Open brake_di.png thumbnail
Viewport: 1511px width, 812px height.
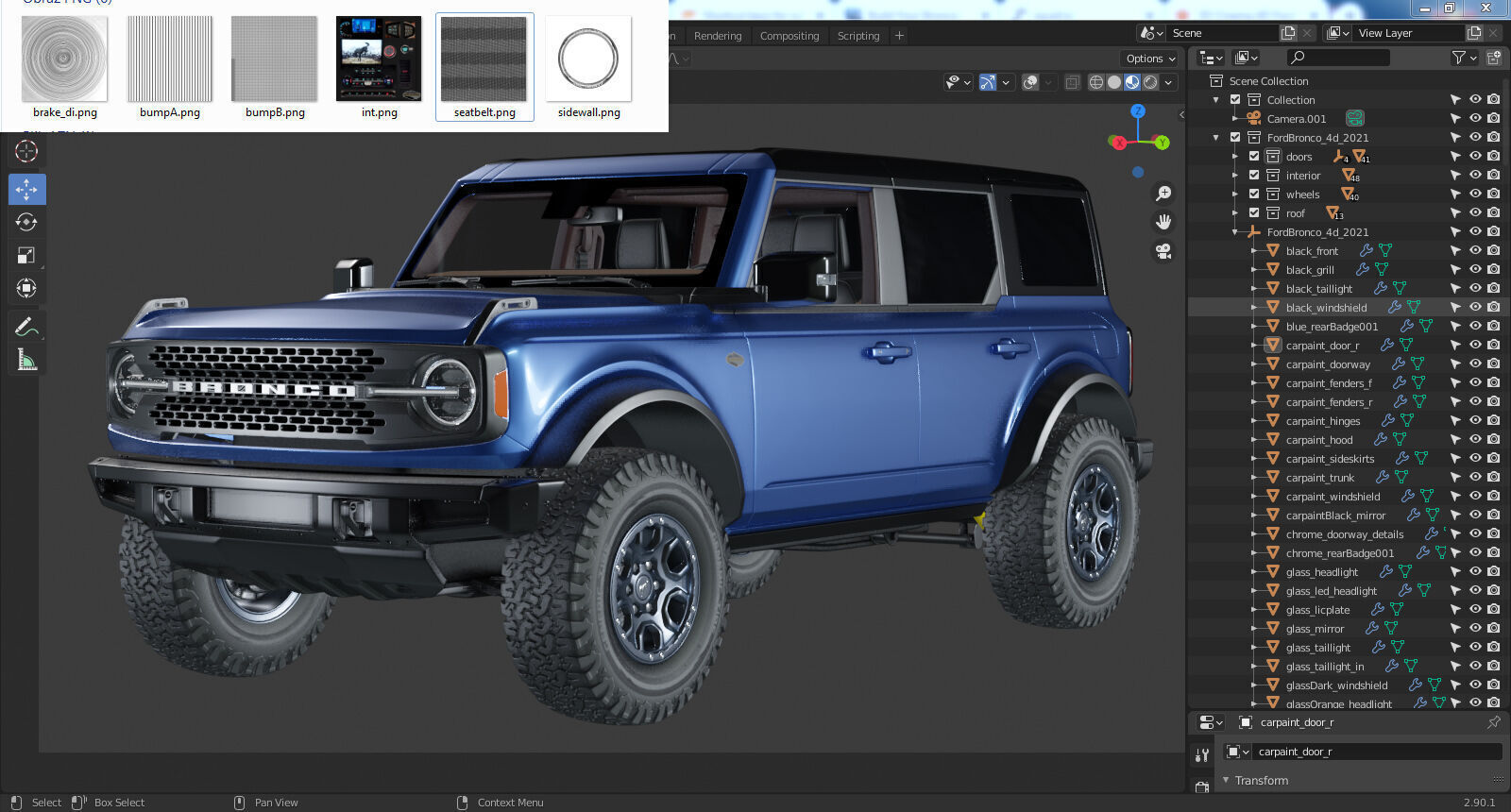pyautogui.click(x=64, y=59)
